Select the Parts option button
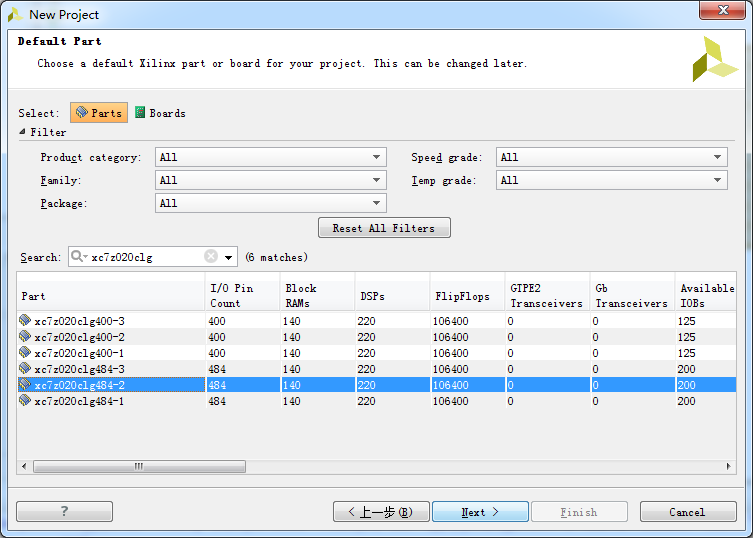Image resolution: width=753 pixels, height=538 pixels. pyautogui.click(x=99, y=113)
